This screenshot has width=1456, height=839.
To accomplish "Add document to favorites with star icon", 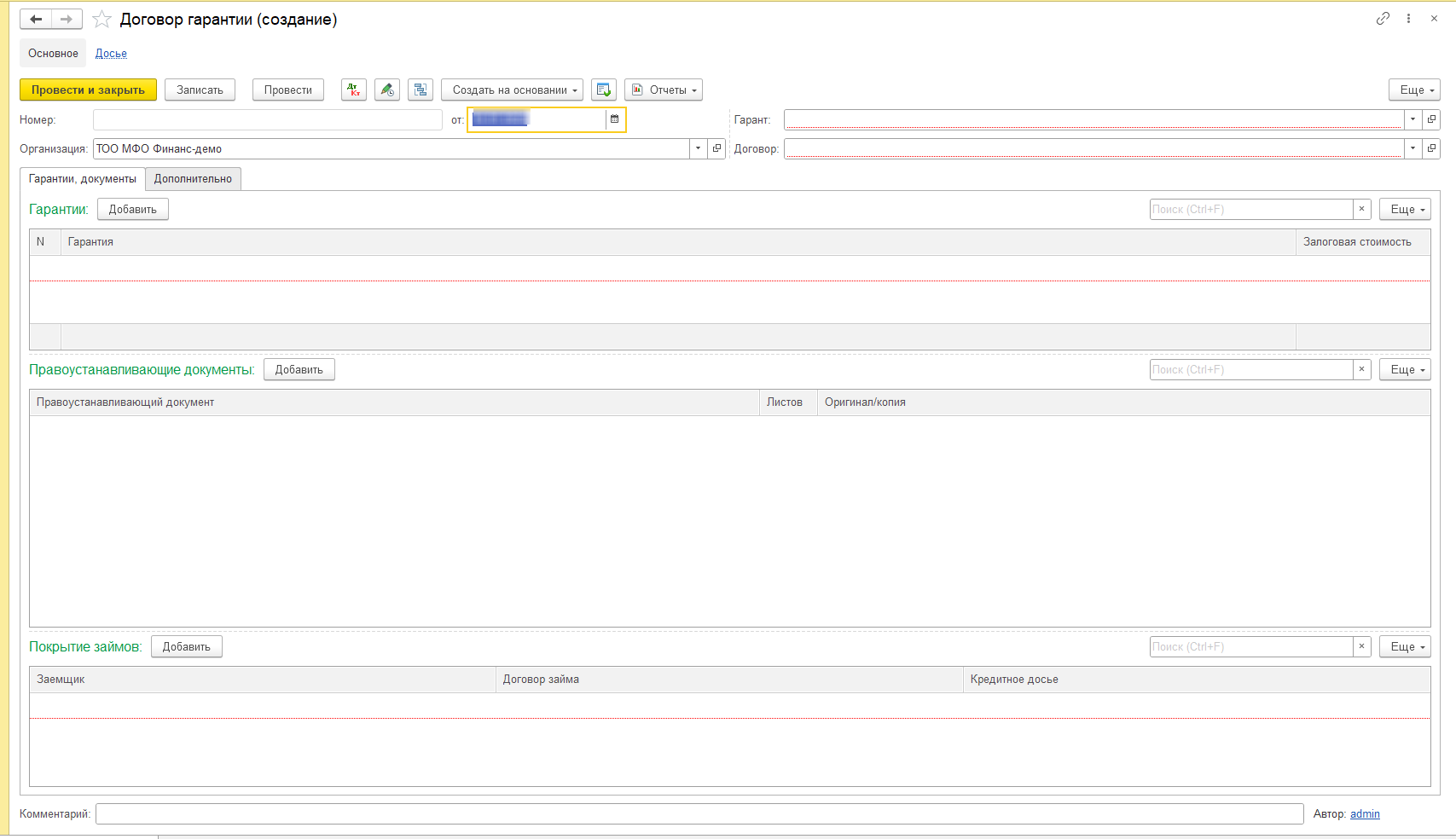I will [102, 19].
